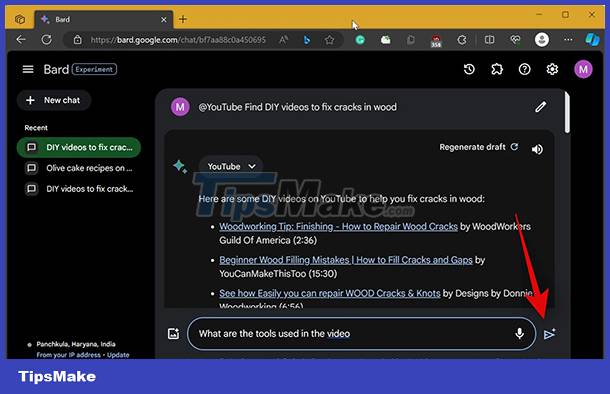
Task: Click the Experiment badge next to Bard
Action: (94, 69)
